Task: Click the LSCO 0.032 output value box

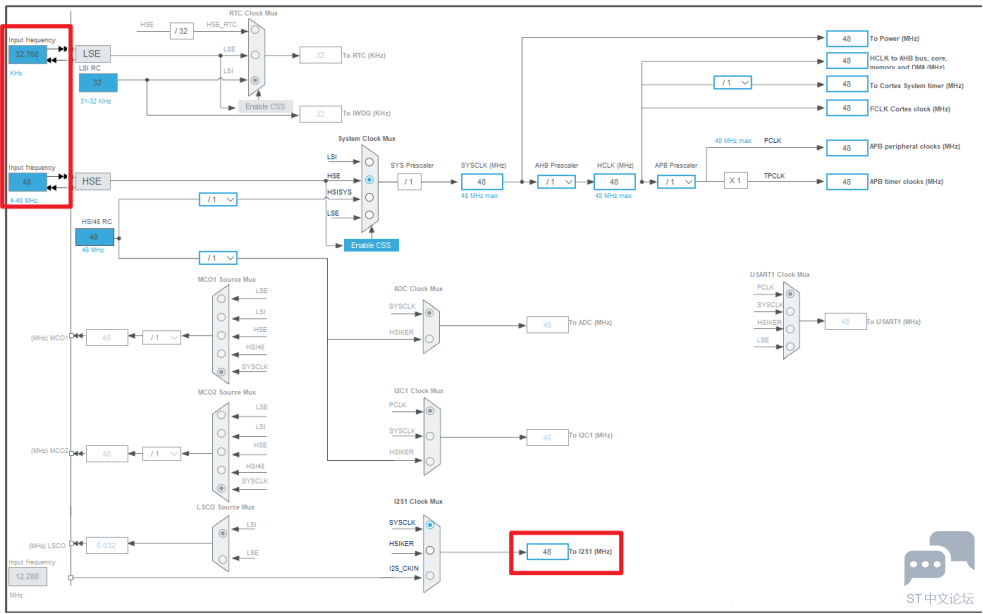Action: point(107,546)
